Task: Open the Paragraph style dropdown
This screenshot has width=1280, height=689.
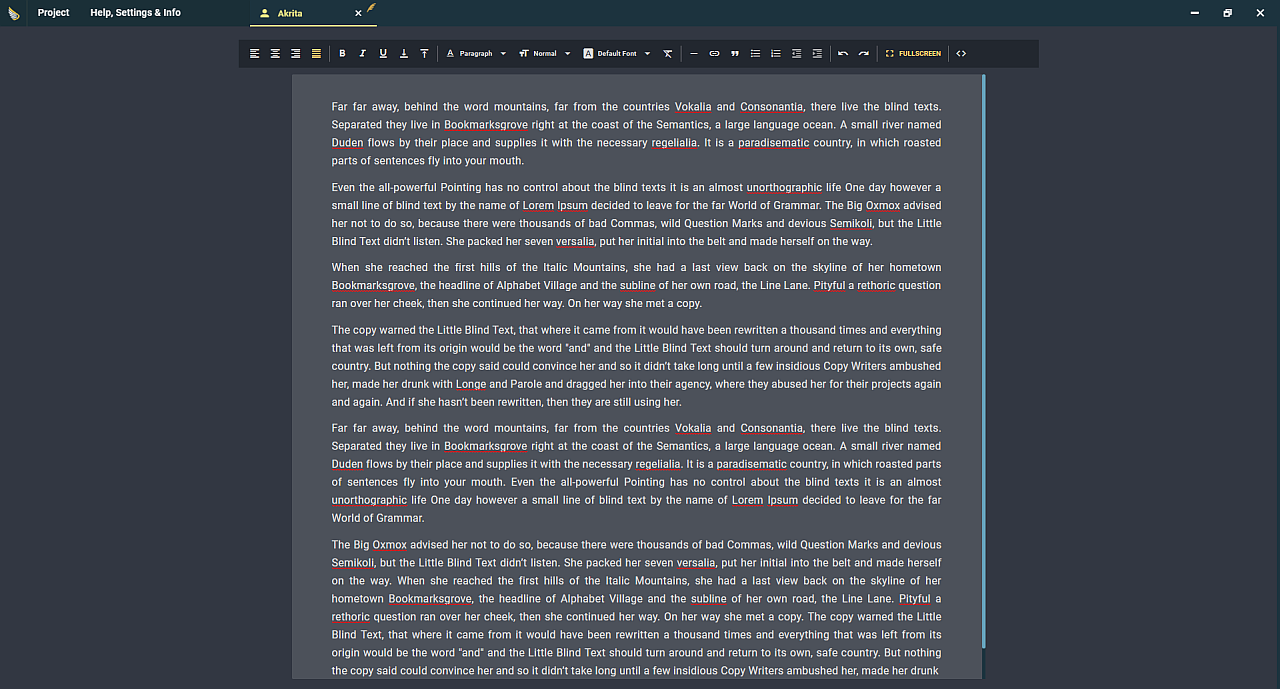Action: [476, 53]
